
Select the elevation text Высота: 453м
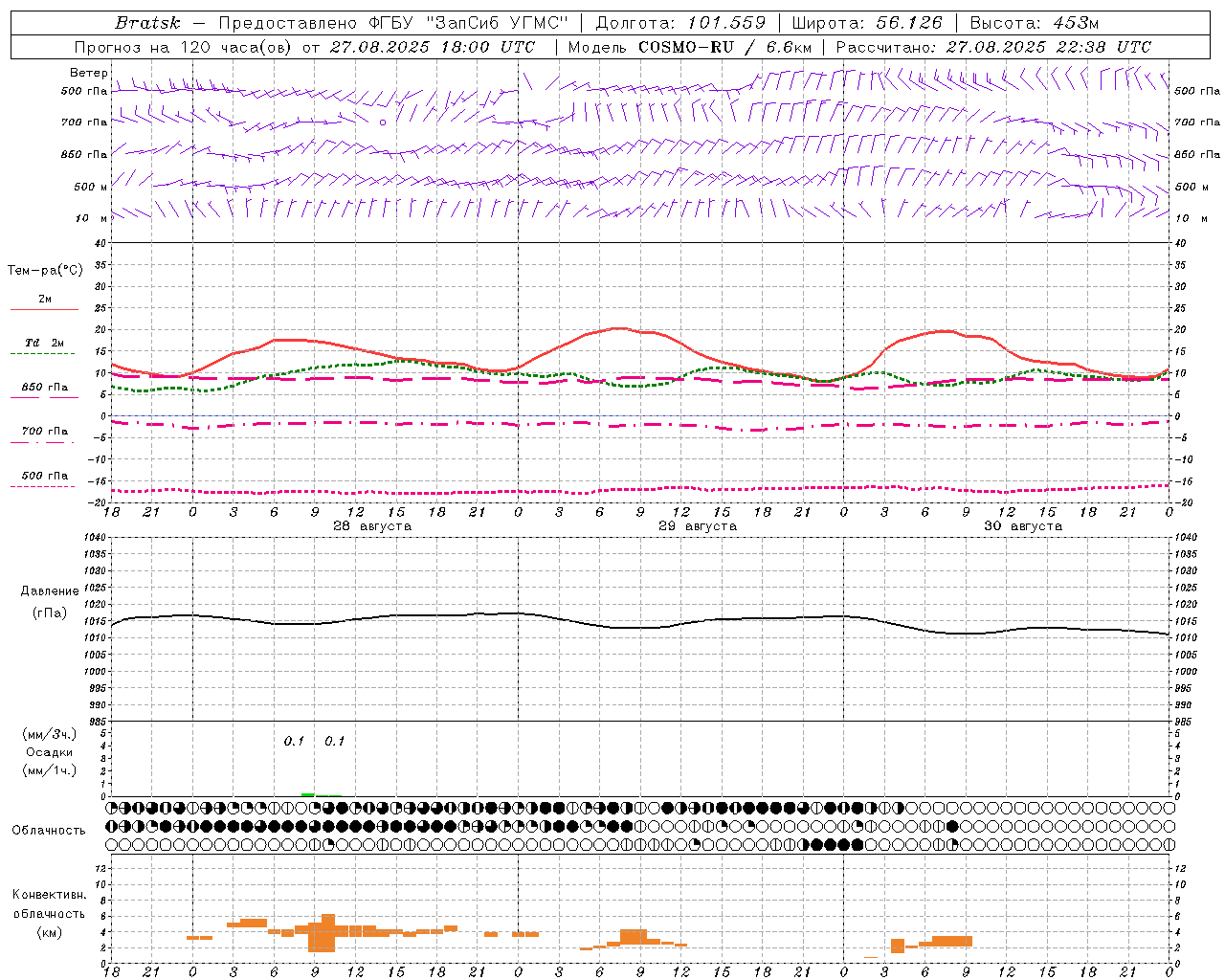click(x=1035, y=23)
